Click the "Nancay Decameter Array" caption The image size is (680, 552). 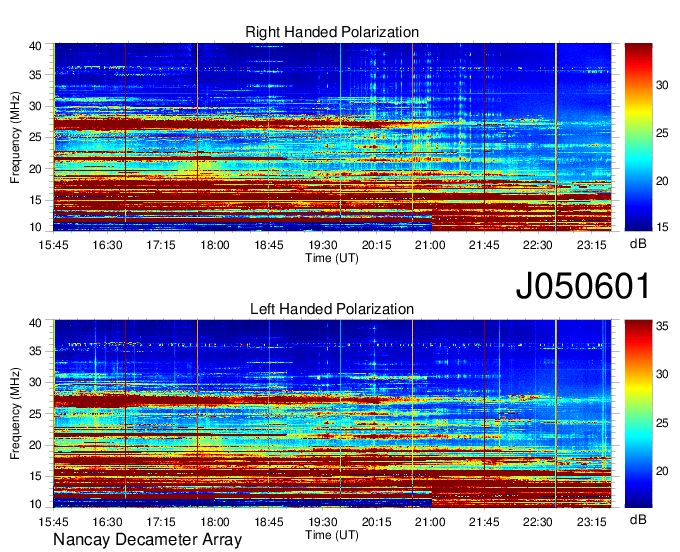(147, 539)
